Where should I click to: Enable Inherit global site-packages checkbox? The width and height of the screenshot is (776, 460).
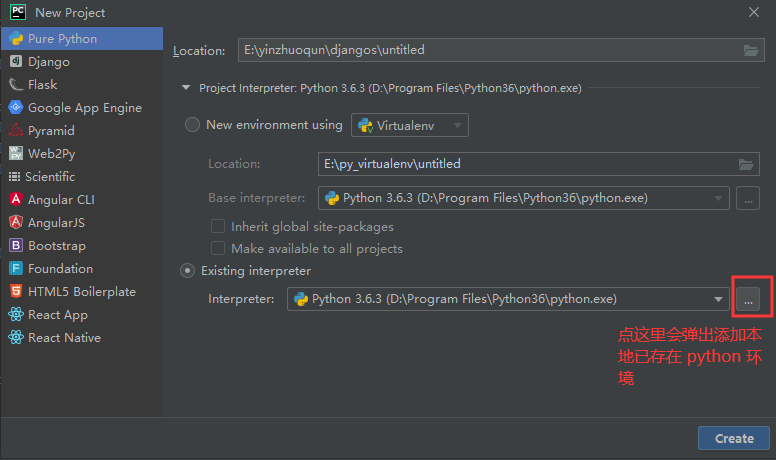click(218, 226)
